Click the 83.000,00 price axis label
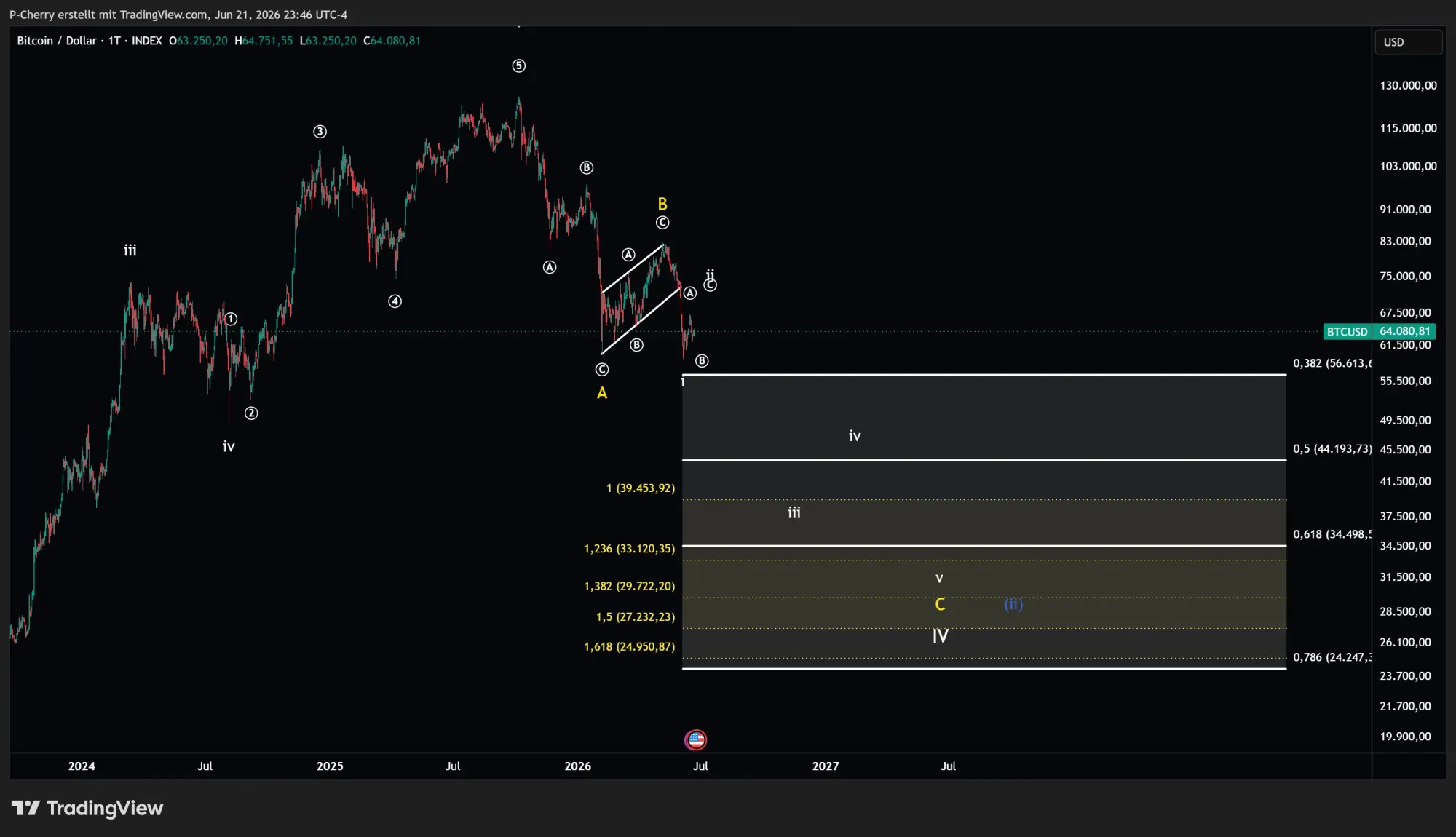Image resolution: width=1456 pixels, height=837 pixels. point(1406,241)
